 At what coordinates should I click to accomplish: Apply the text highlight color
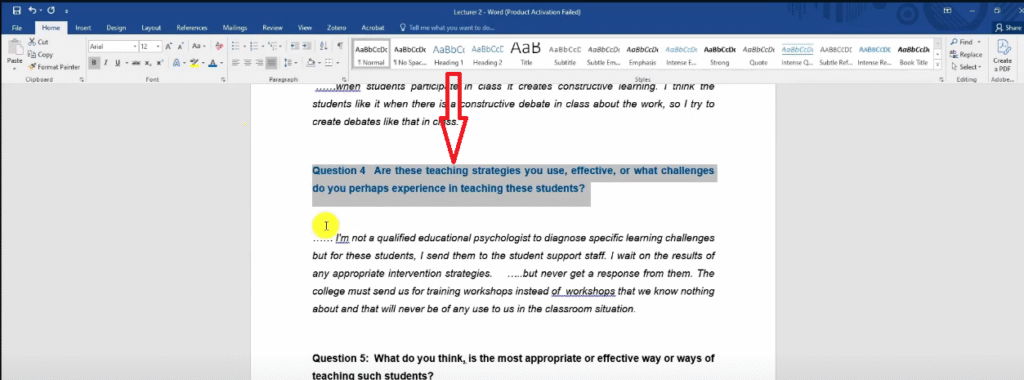(x=193, y=63)
